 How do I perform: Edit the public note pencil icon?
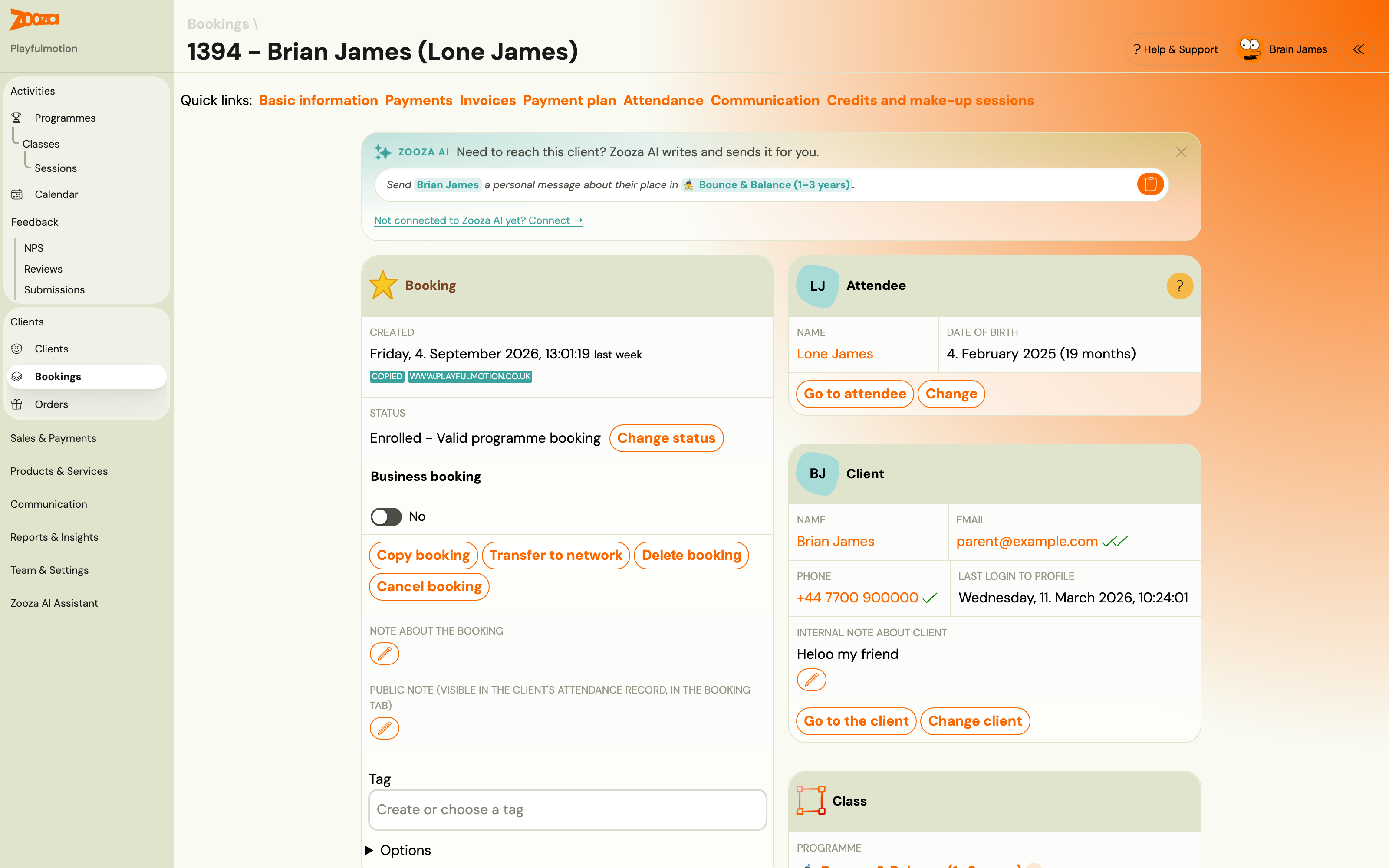pos(384,729)
